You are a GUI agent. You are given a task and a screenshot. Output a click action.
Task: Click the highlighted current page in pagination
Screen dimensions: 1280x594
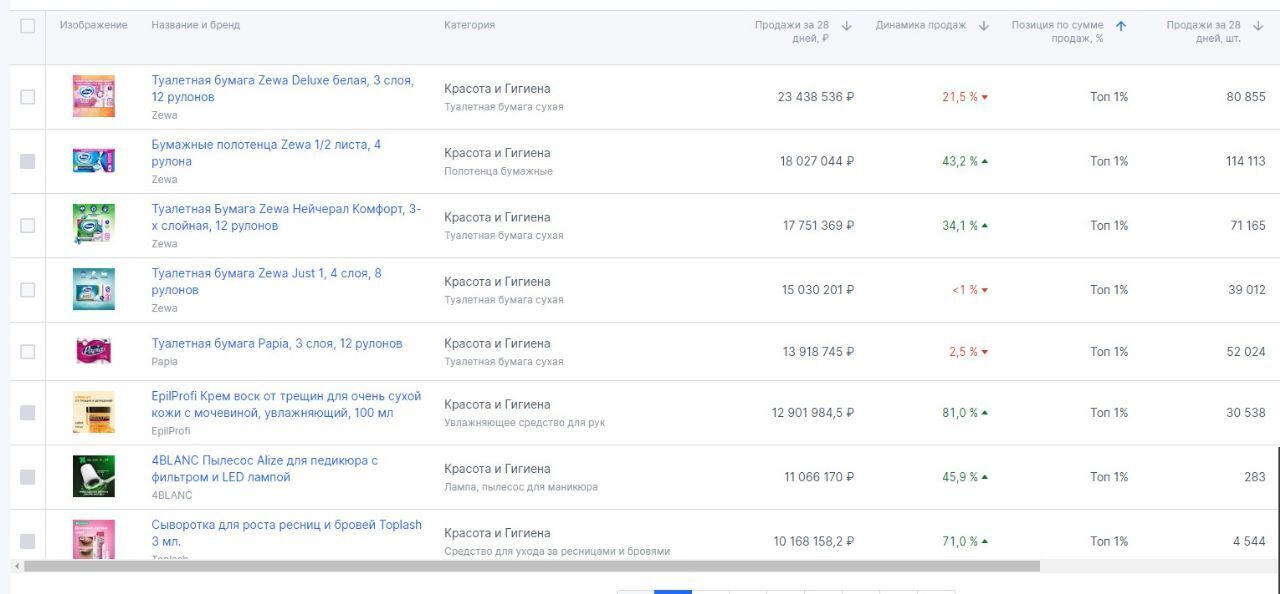tap(672, 591)
